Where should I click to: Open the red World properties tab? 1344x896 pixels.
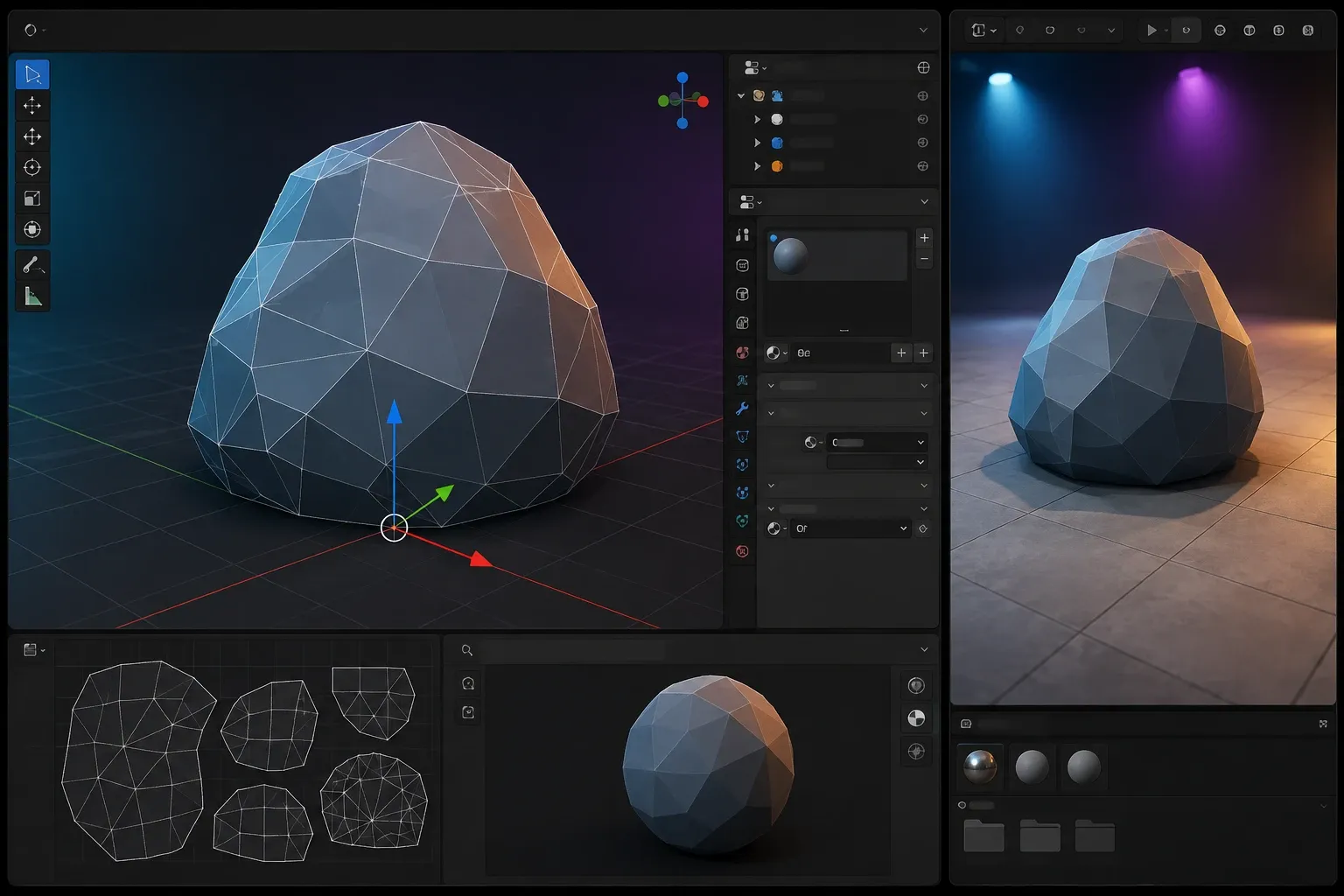point(742,353)
